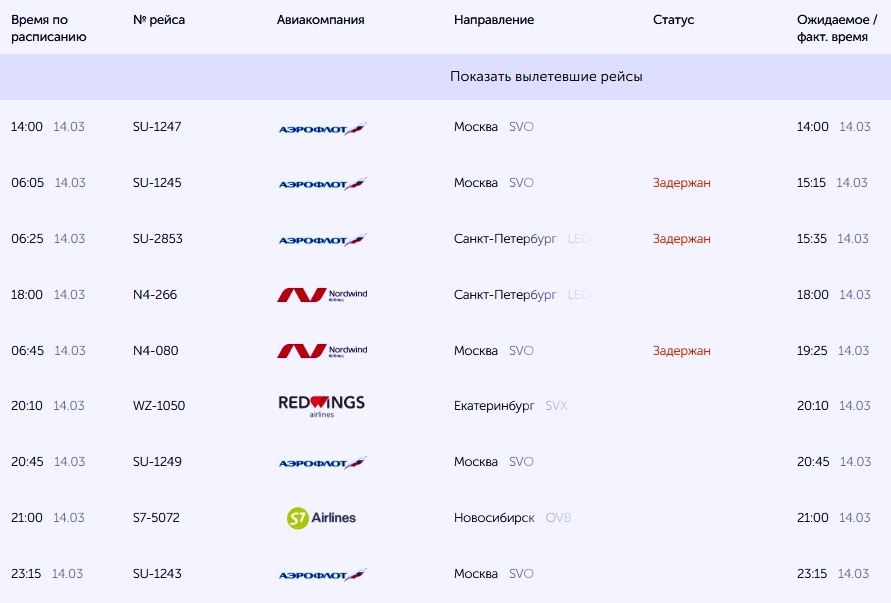Click the Nordwind logo for flight N4-080
The height and width of the screenshot is (603, 891).
tap(322, 351)
